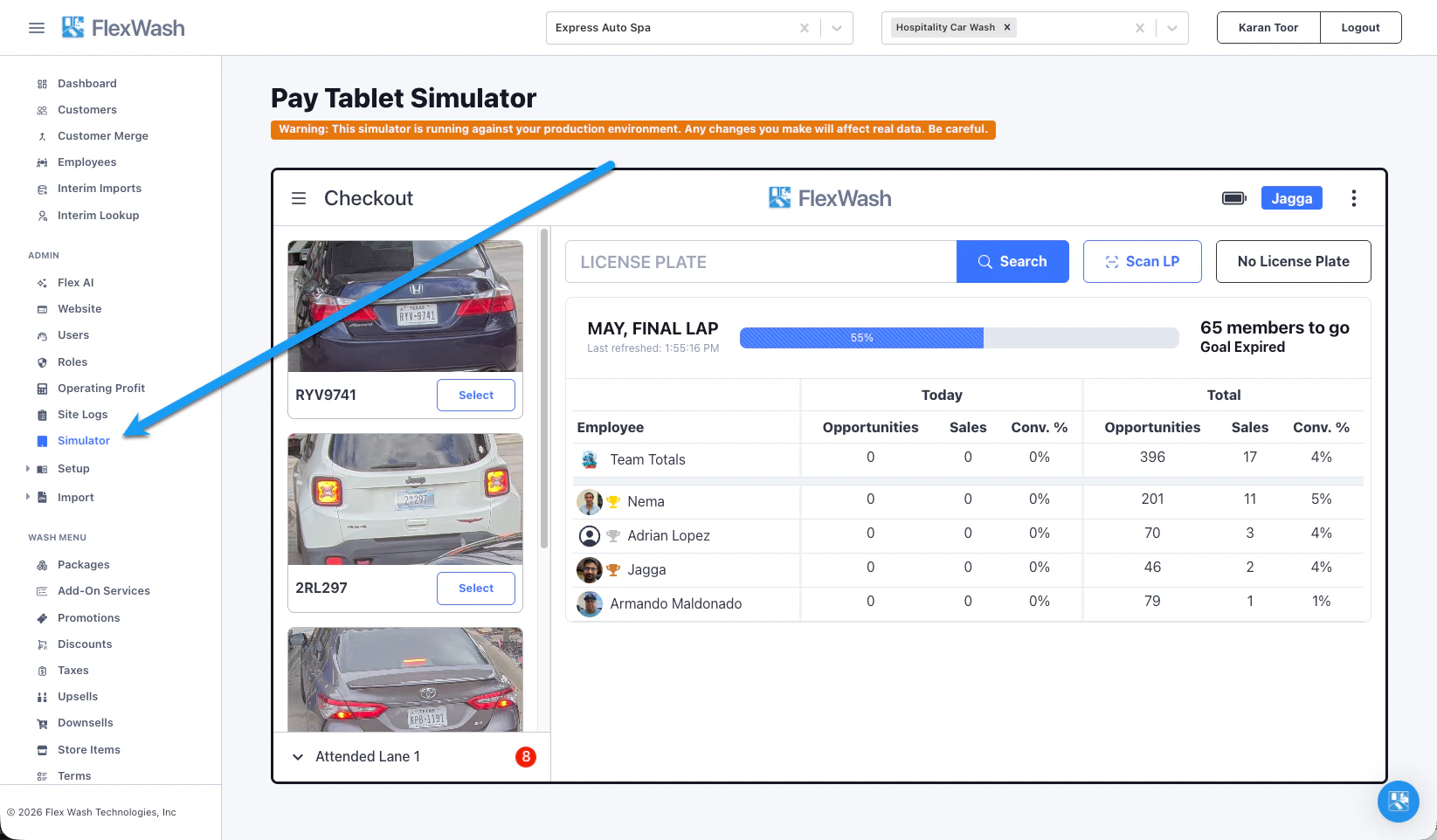
Task: Click the blue Search button
Action: 1012,261
